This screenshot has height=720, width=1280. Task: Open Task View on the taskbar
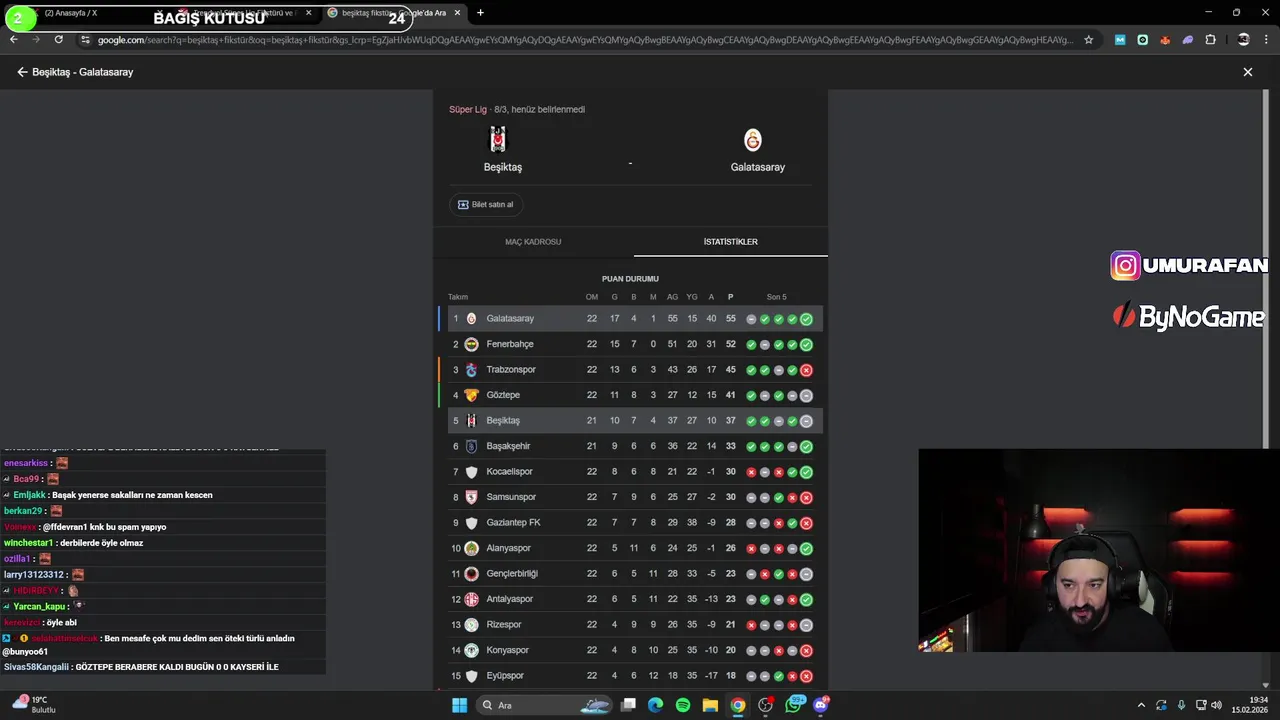tap(628, 705)
